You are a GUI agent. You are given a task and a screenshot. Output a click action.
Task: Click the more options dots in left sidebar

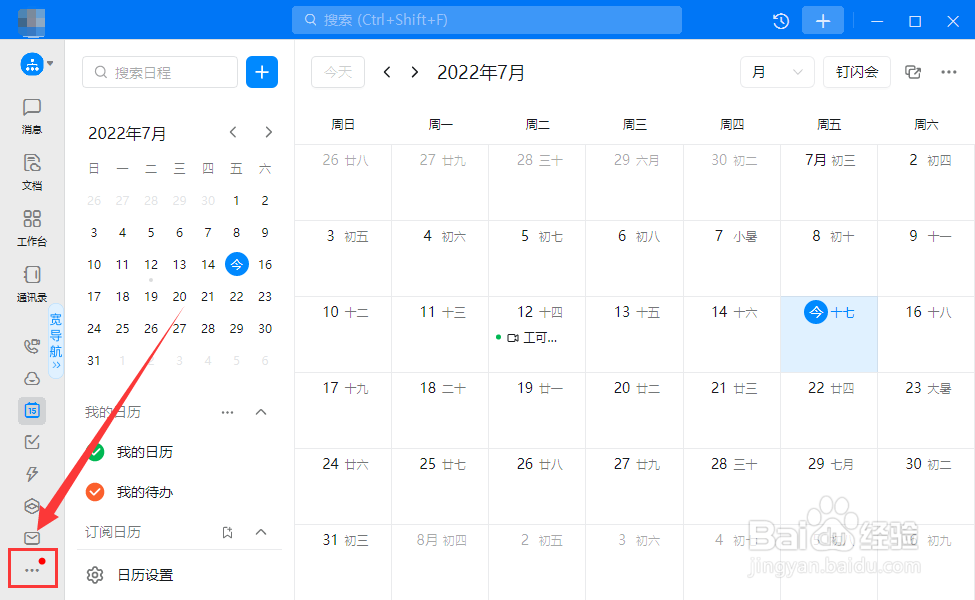pyautogui.click(x=32, y=570)
